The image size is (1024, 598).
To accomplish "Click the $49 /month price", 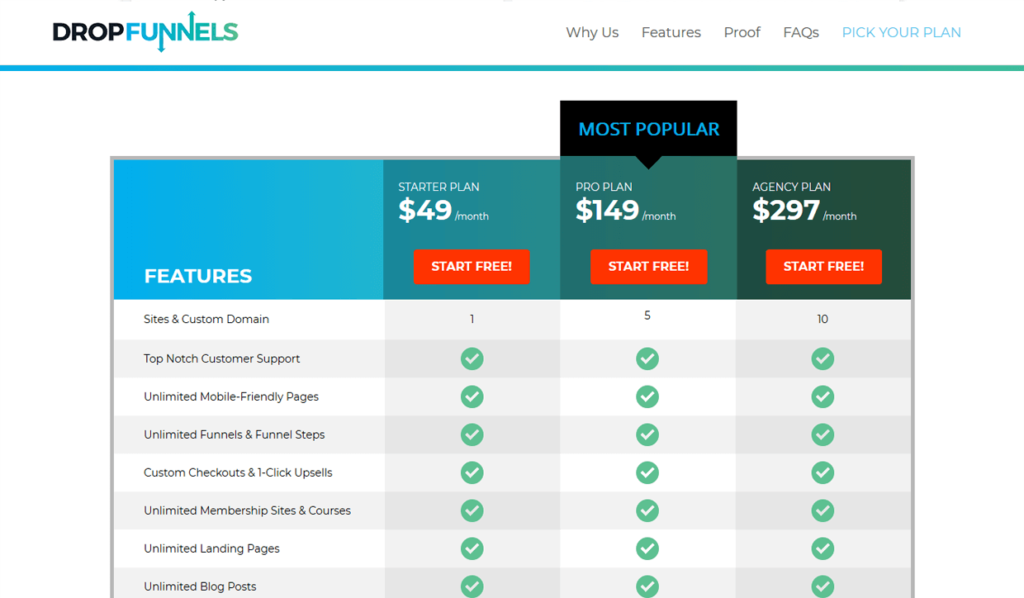I will [x=443, y=210].
